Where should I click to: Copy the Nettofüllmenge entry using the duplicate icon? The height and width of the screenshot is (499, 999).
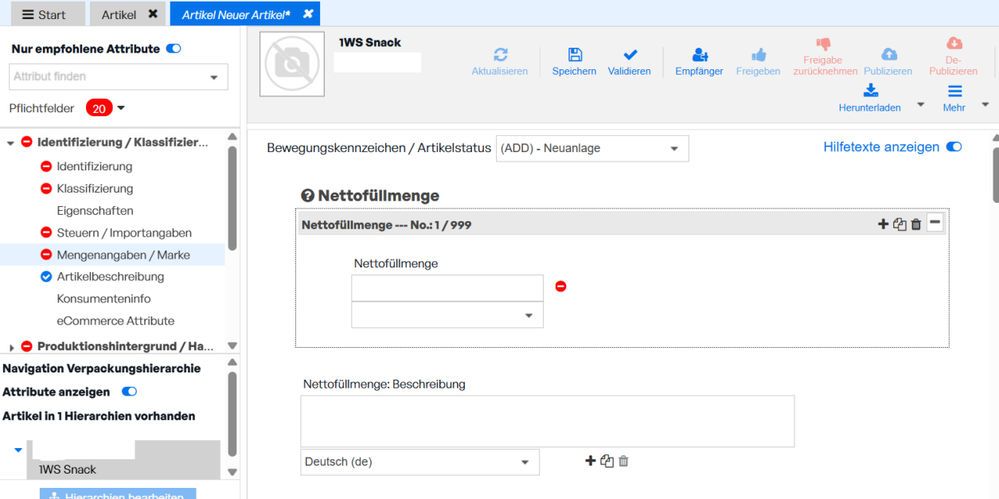[x=900, y=224]
